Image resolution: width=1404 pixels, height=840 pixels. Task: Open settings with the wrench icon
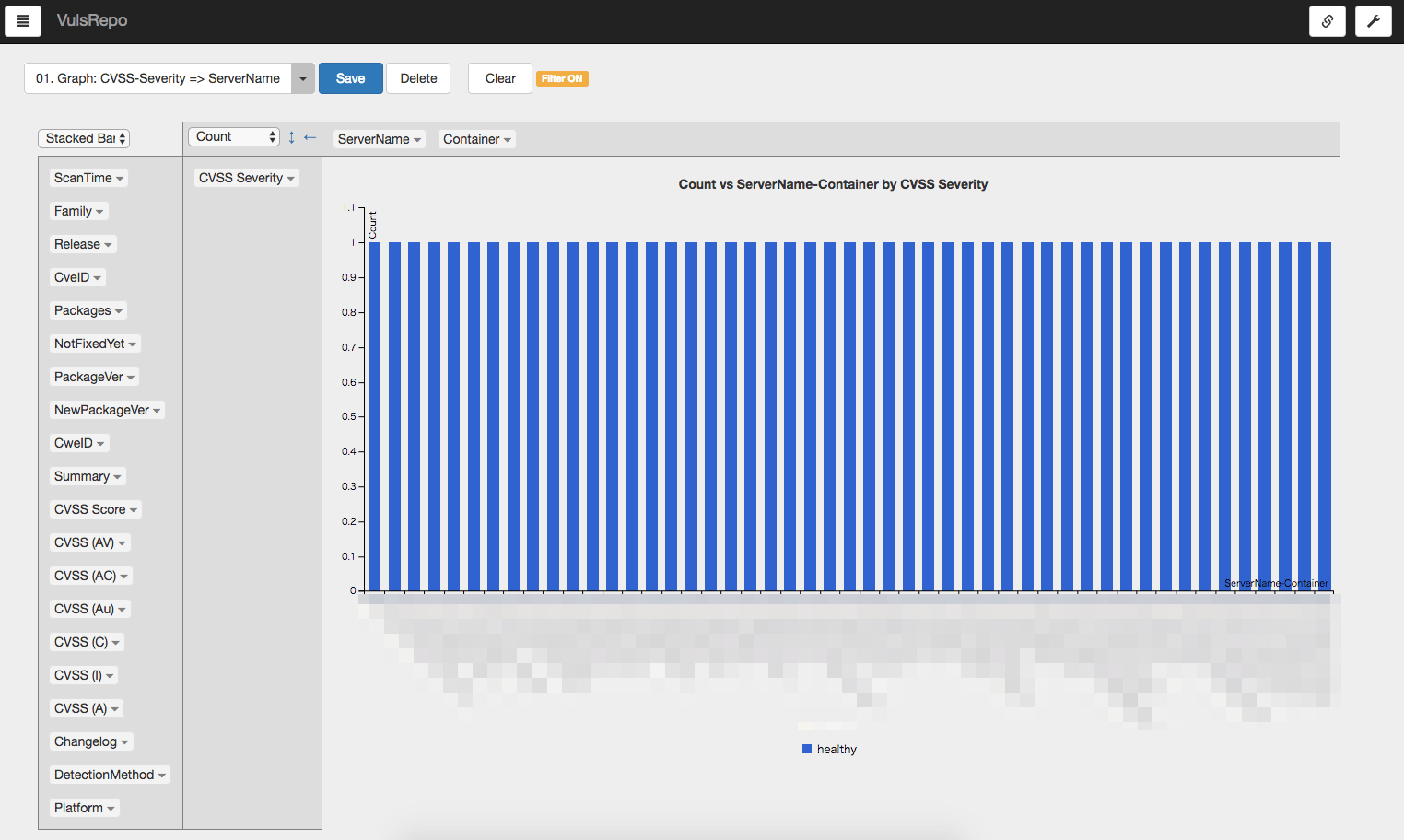click(1373, 21)
